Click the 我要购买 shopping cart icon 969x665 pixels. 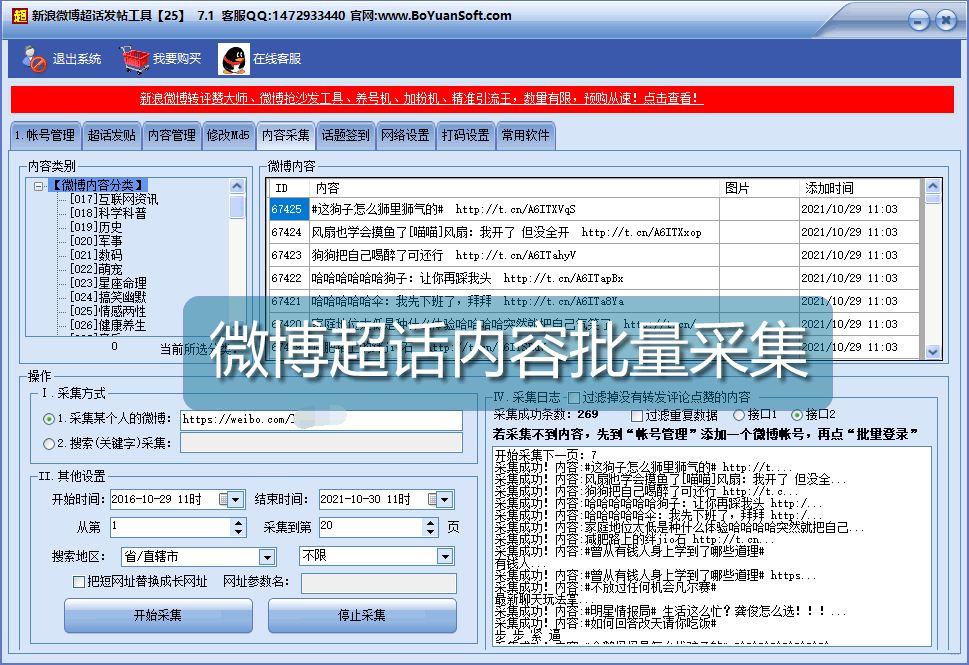[135, 59]
